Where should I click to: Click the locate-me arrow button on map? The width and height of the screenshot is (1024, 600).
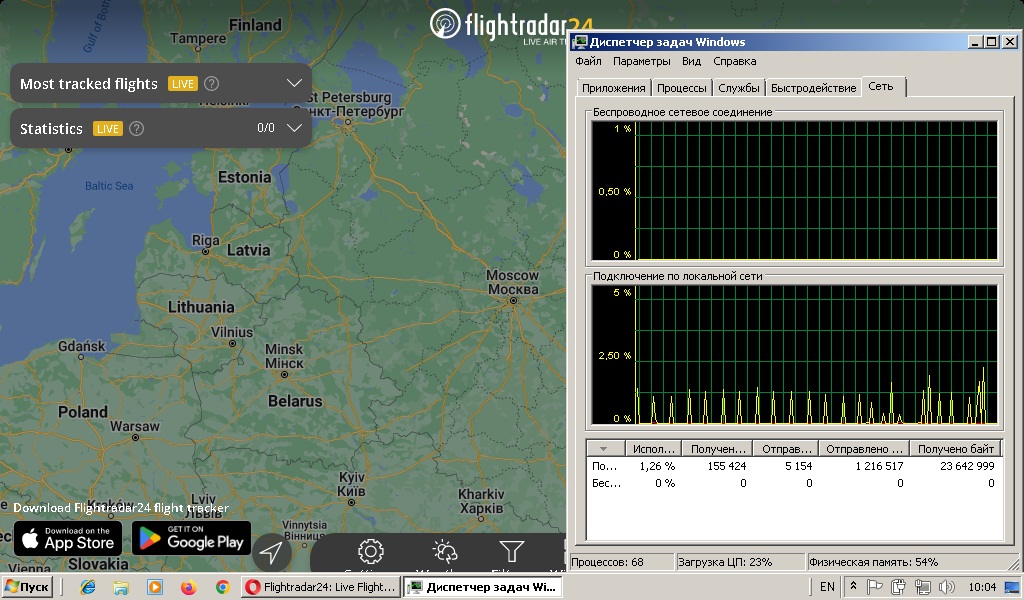[270, 552]
